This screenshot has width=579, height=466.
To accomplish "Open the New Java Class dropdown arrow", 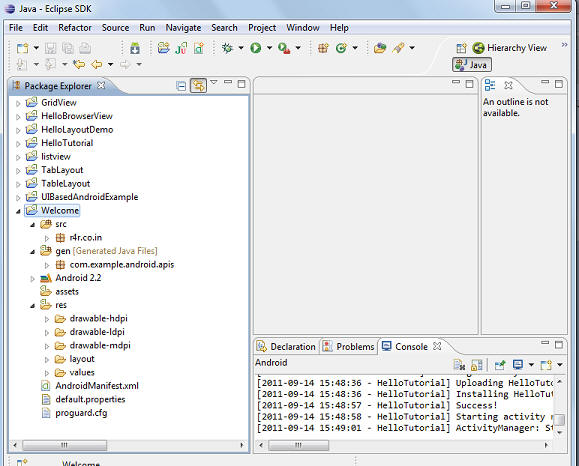I will (355, 48).
